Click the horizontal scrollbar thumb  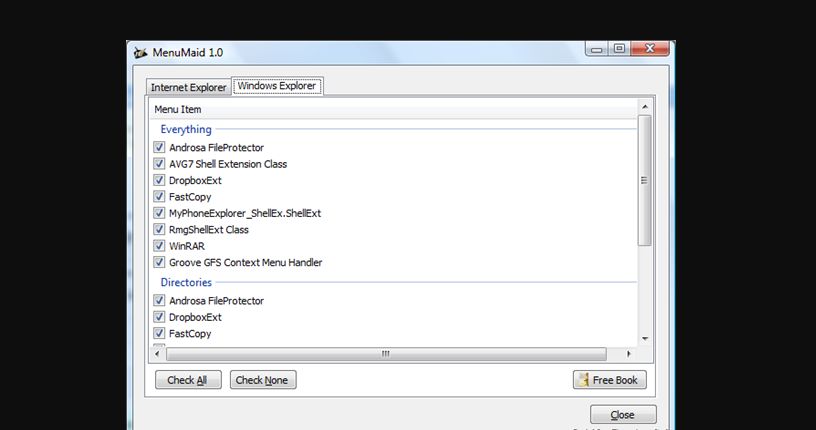click(x=386, y=354)
